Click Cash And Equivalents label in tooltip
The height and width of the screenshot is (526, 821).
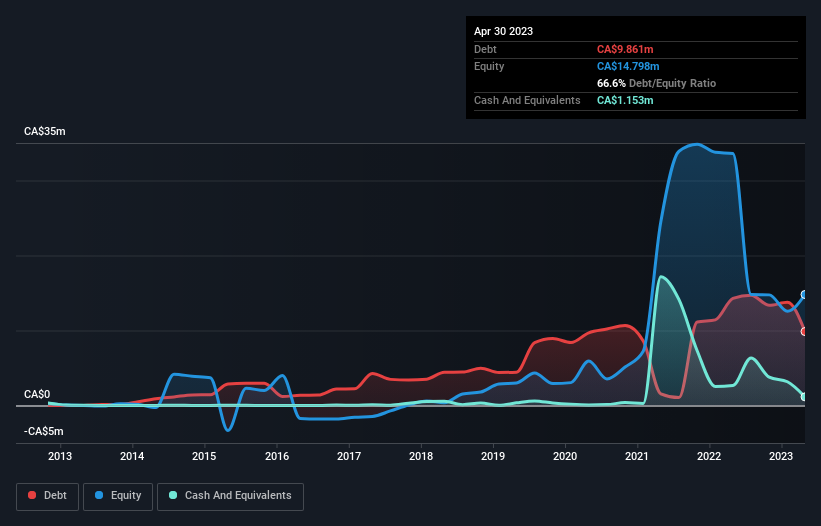point(527,100)
